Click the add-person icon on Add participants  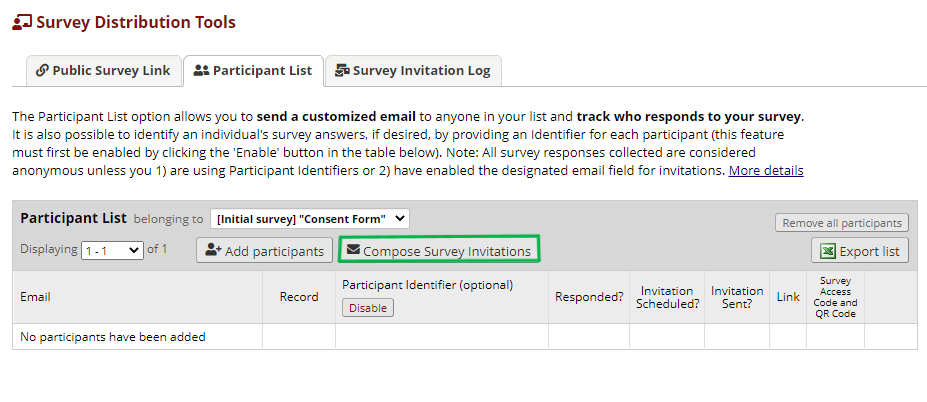[213, 251]
